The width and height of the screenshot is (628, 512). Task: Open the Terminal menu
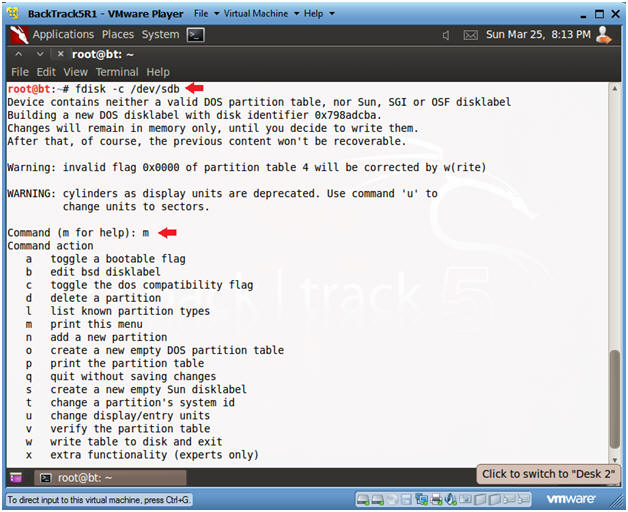117,72
